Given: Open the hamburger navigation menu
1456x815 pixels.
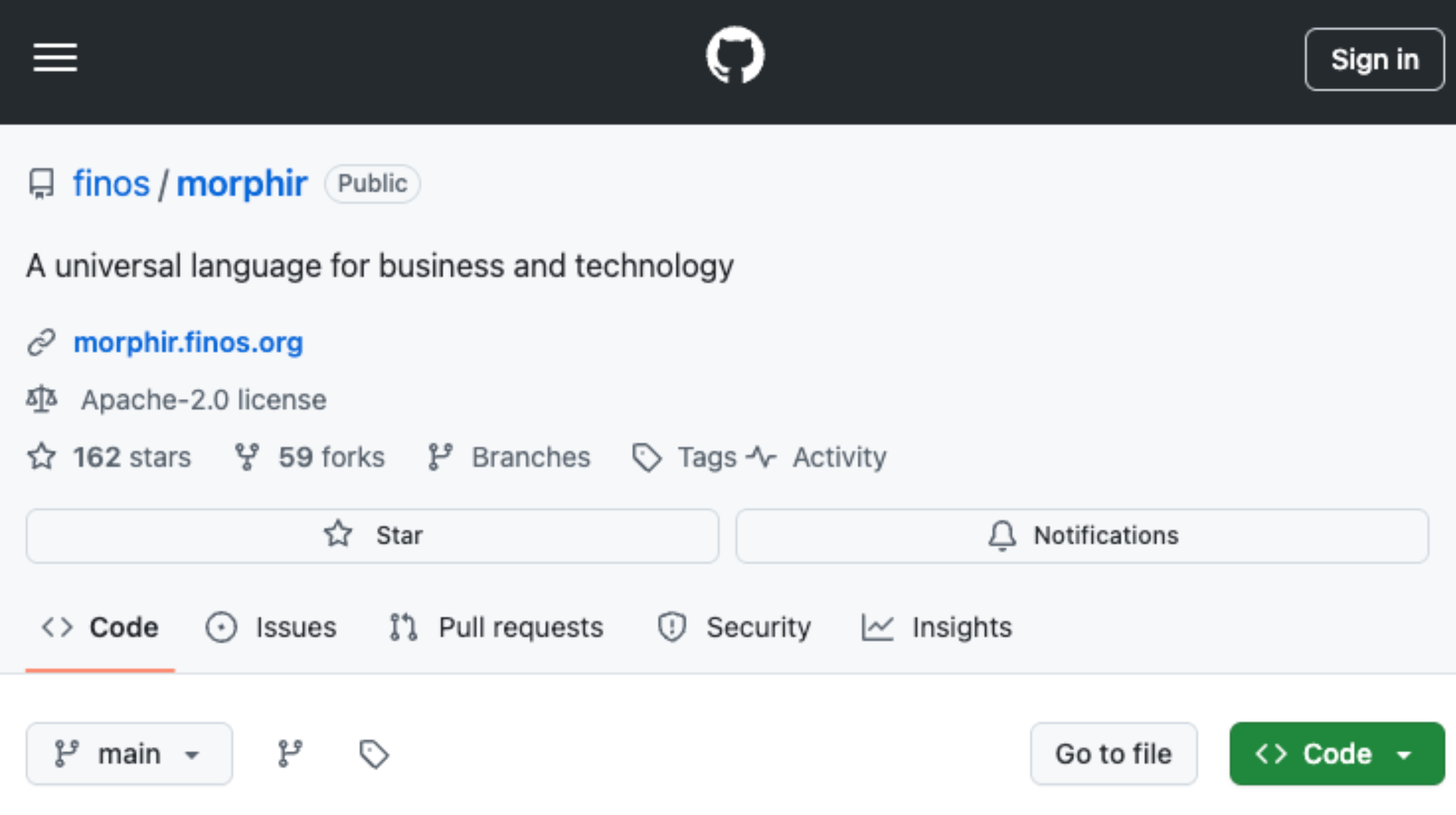Looking at the screenshot, I should click(x=55, y=58).
